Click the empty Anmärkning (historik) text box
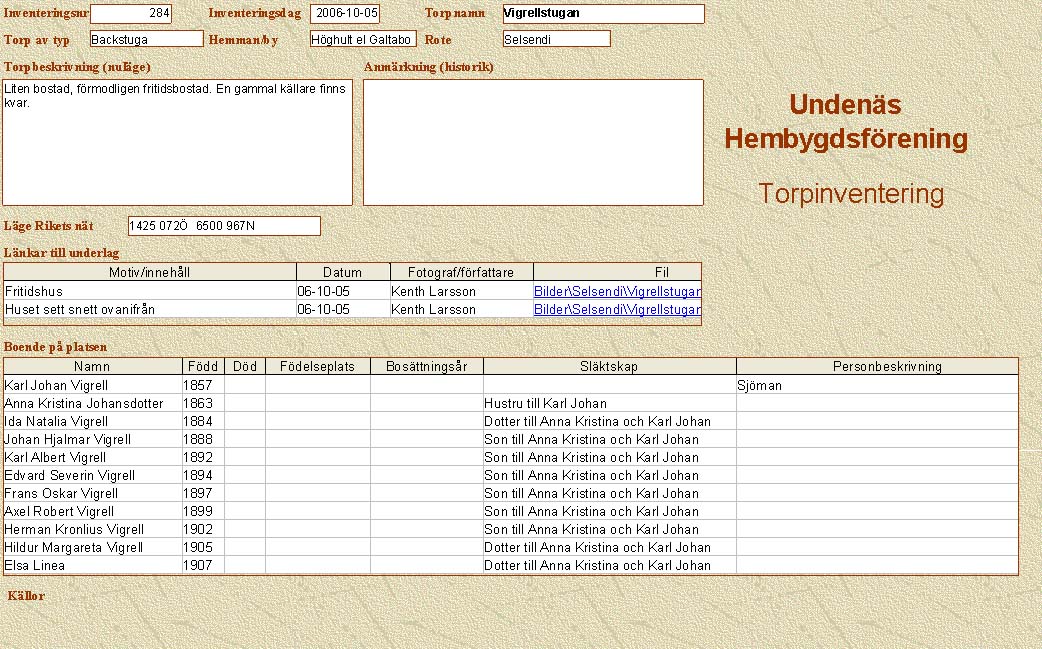This screenshot has height=649, width=1042. pos(533,142)
